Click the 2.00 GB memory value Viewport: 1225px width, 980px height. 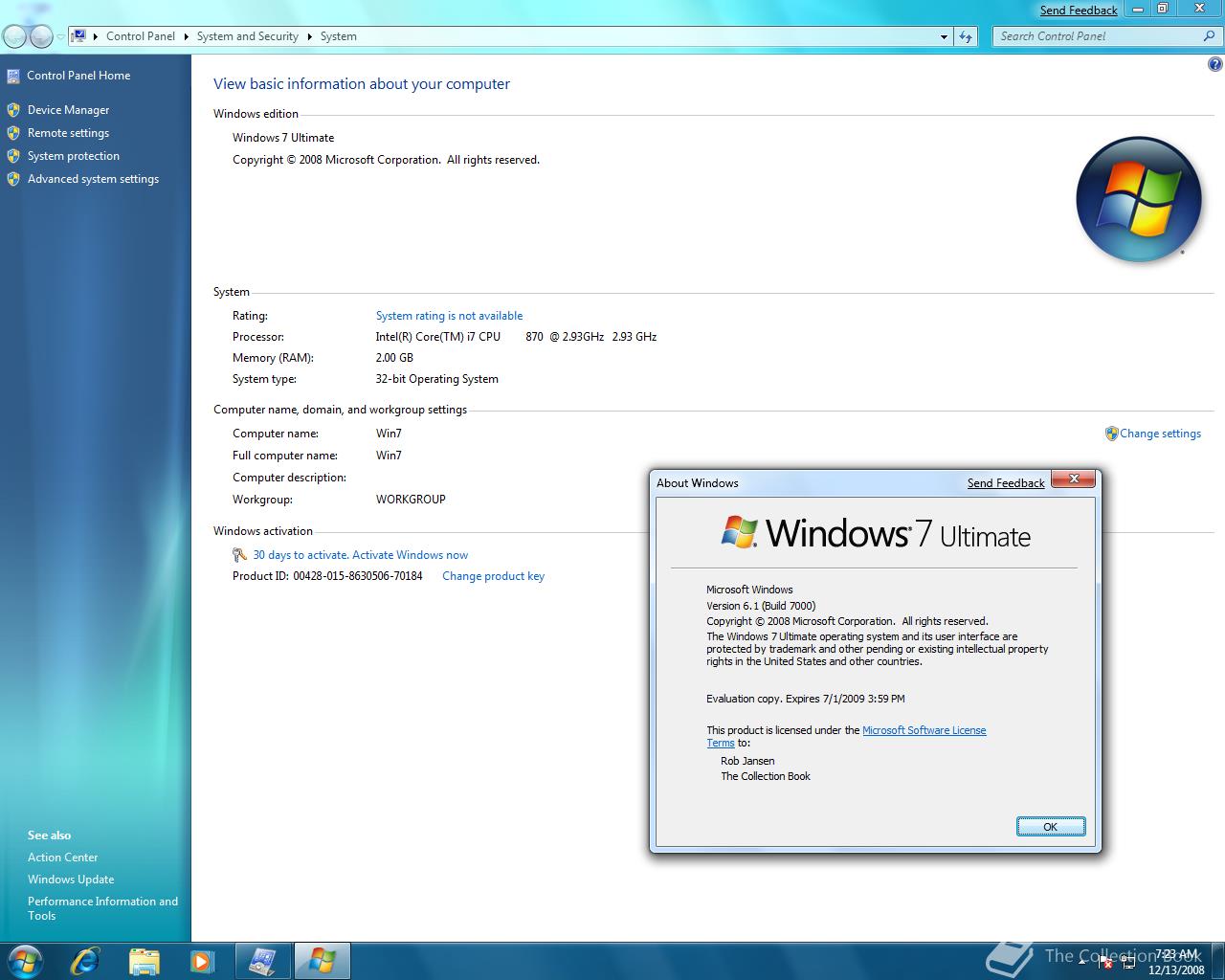(394, 358)
